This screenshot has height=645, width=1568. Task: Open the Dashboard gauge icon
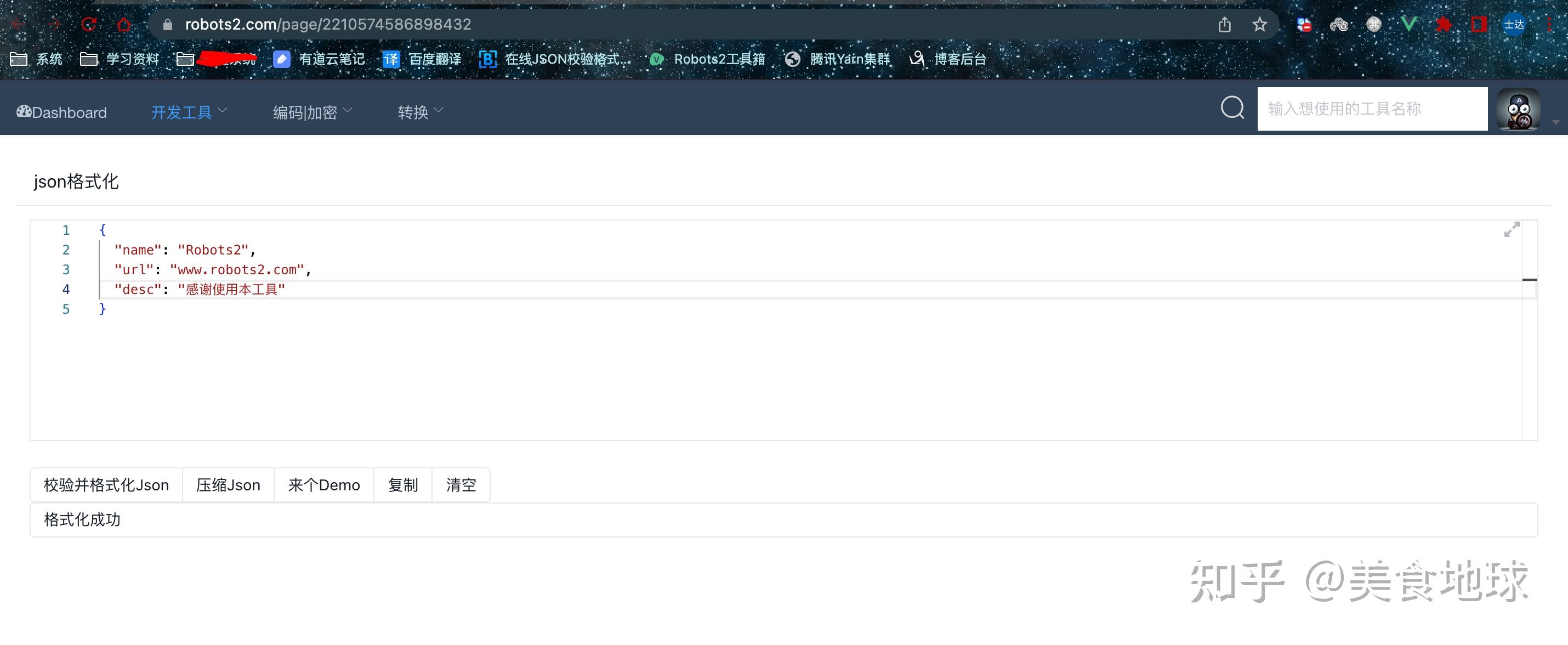point(24,111)
